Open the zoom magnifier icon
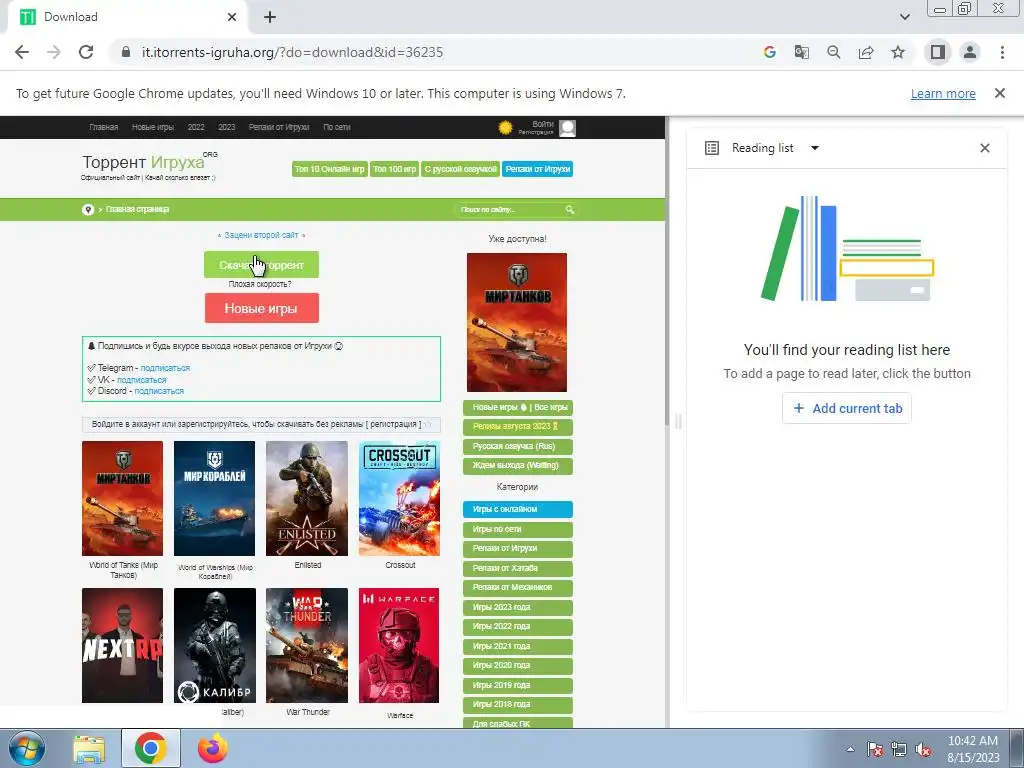Screen dimensions: 1024x768 [833, 52]
